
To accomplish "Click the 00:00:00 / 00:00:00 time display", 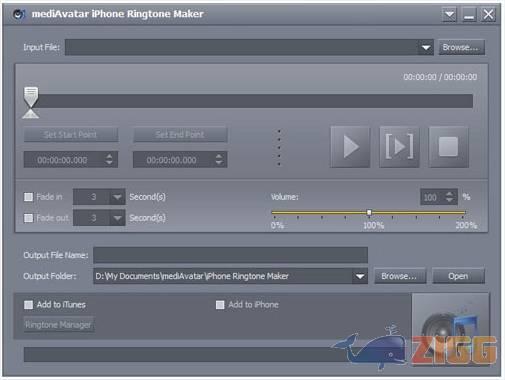I will pos(440,77).
